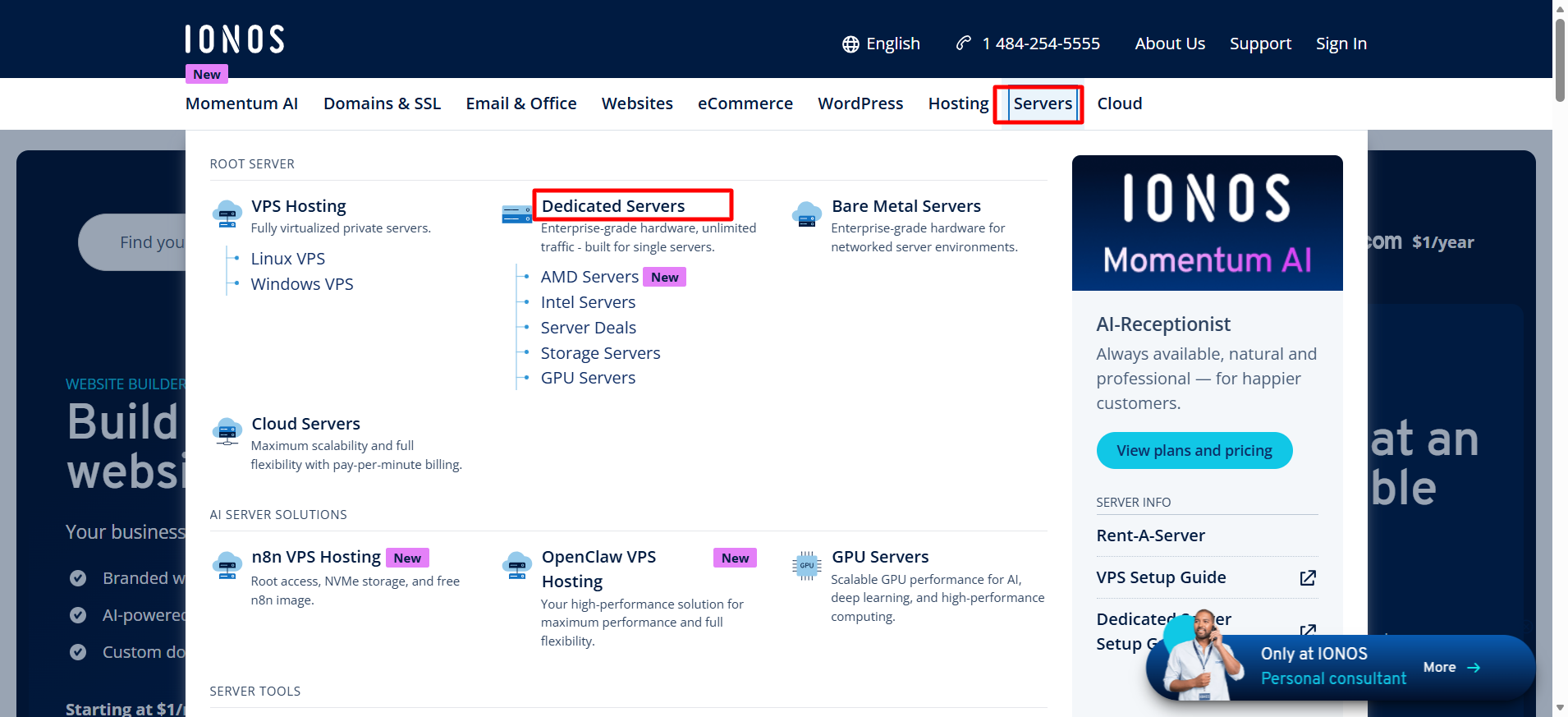Viewport: 1568px width, 717px height.
Task: Click the IONOS Momentum AI banner image
Action: pyautogui.click(x=1208, y=223)
